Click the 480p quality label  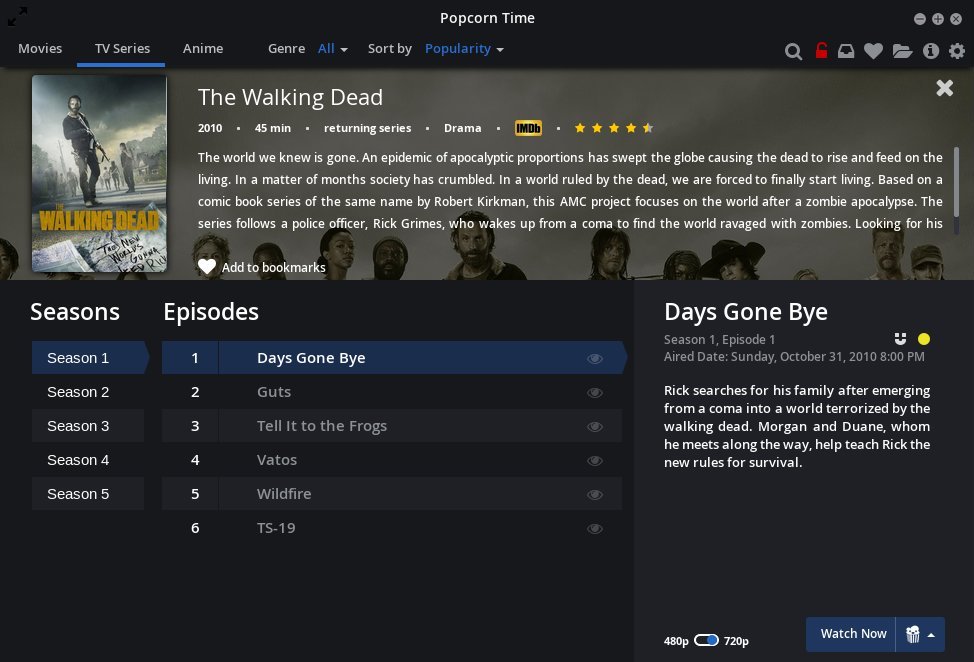[x=676, y=641]
